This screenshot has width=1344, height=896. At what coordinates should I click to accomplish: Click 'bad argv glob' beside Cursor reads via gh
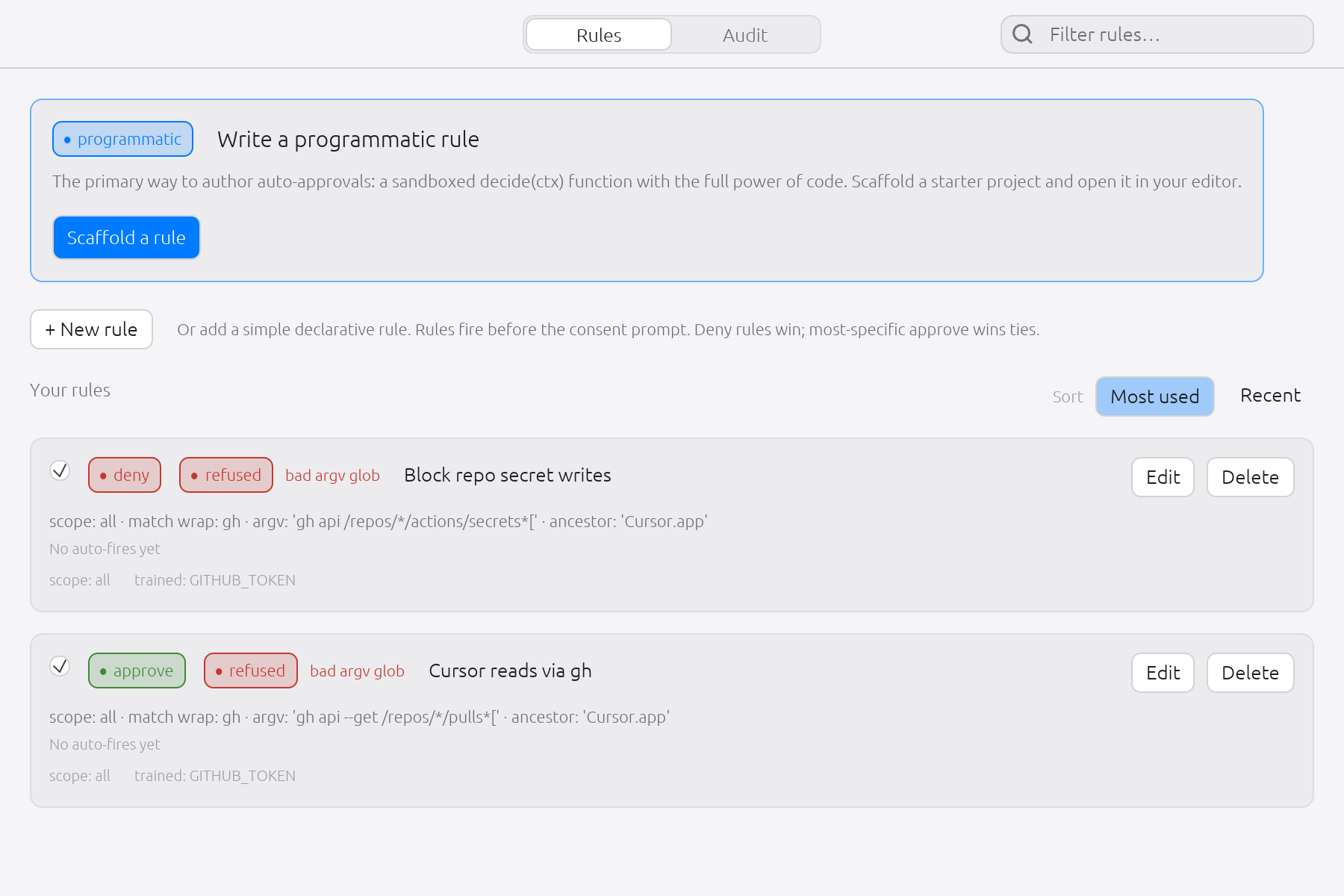coord(357,671)
